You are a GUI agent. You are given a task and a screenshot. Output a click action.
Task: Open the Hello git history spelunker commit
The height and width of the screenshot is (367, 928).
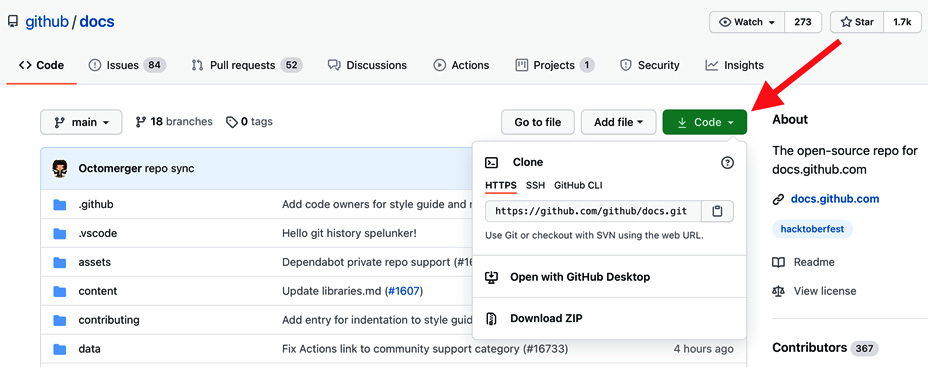tap(349, 233)
